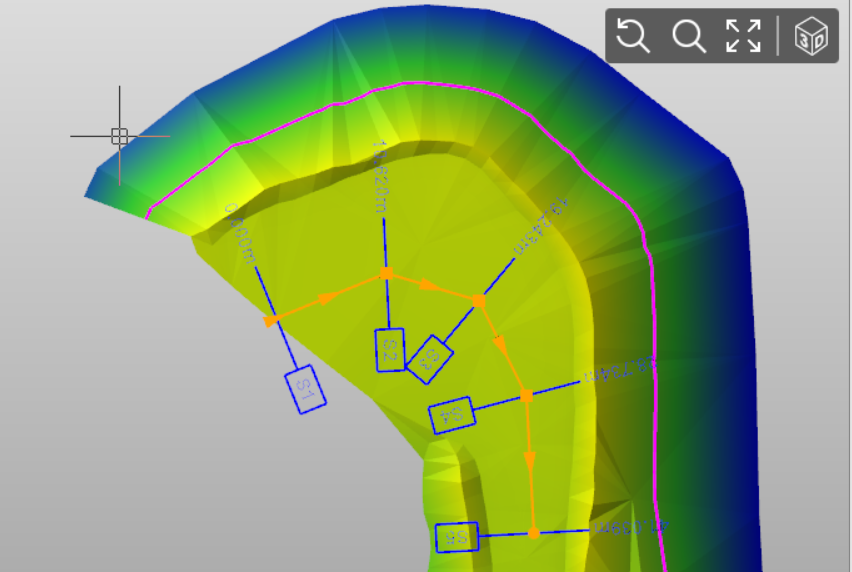
Task: Click the magnifier zoom tool
Action: point(688,37)
